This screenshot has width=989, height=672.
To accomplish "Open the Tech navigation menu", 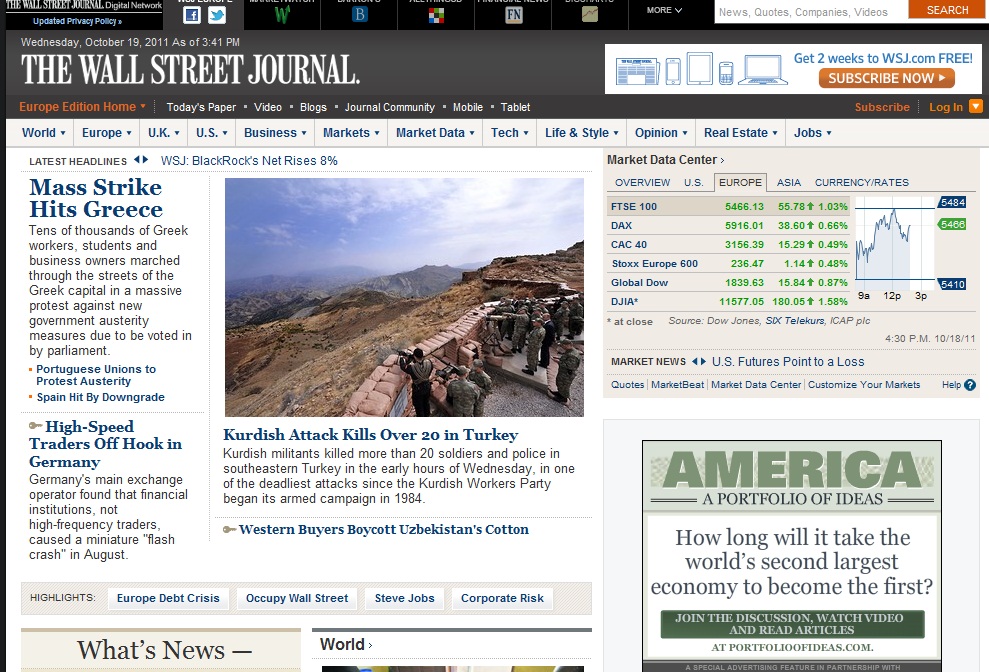I will 510,133.
